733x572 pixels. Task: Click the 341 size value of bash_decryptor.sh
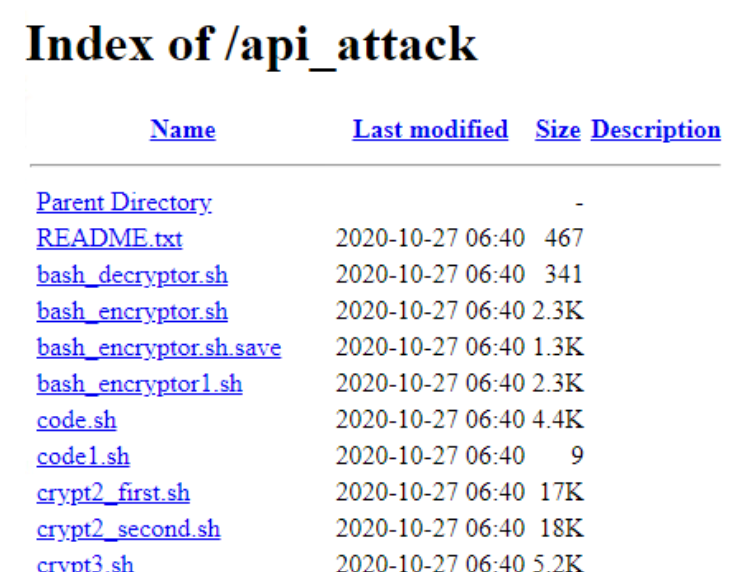click(564, 275)
